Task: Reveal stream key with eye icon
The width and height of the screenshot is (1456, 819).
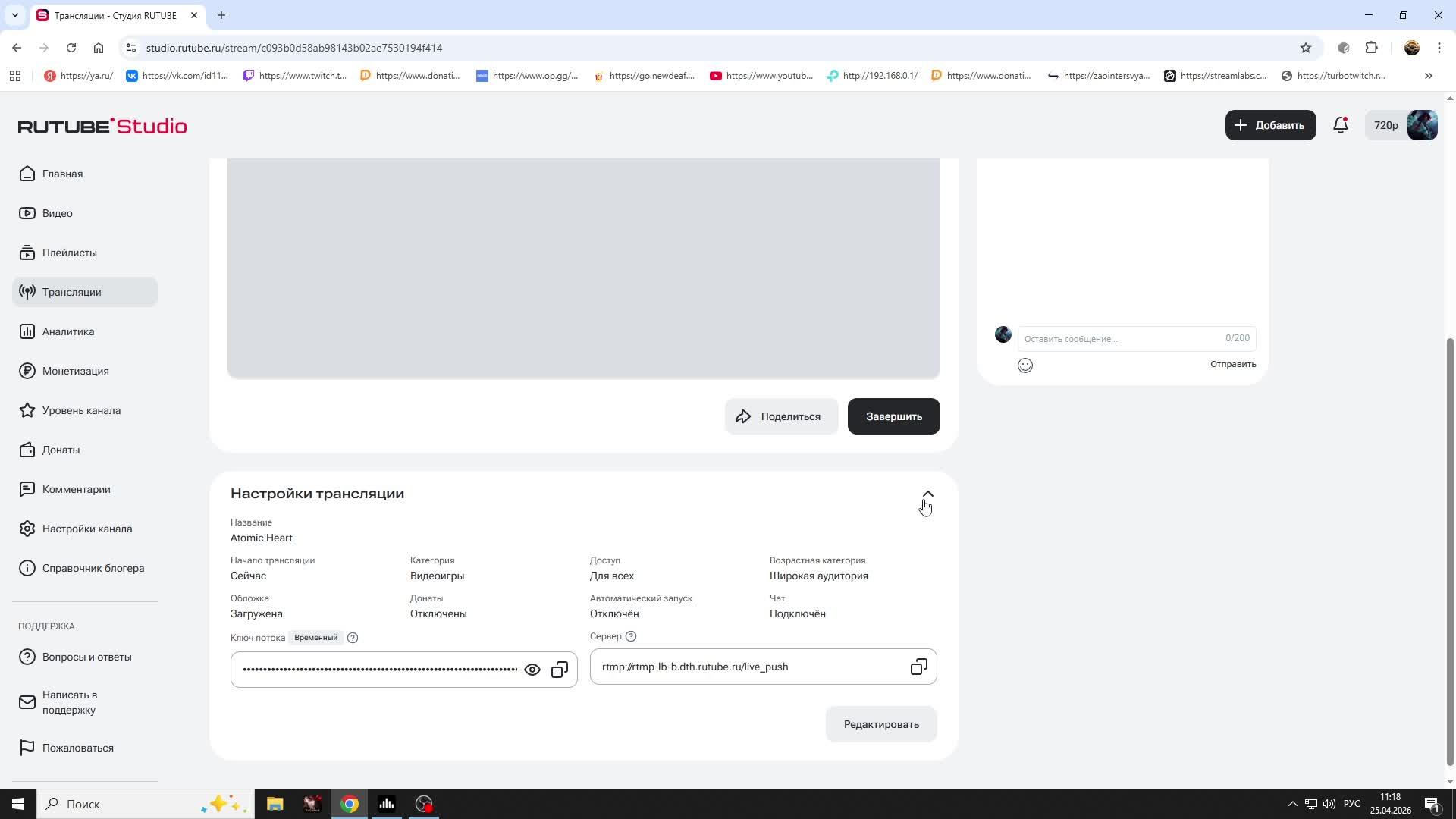Action: click(532, 670)
